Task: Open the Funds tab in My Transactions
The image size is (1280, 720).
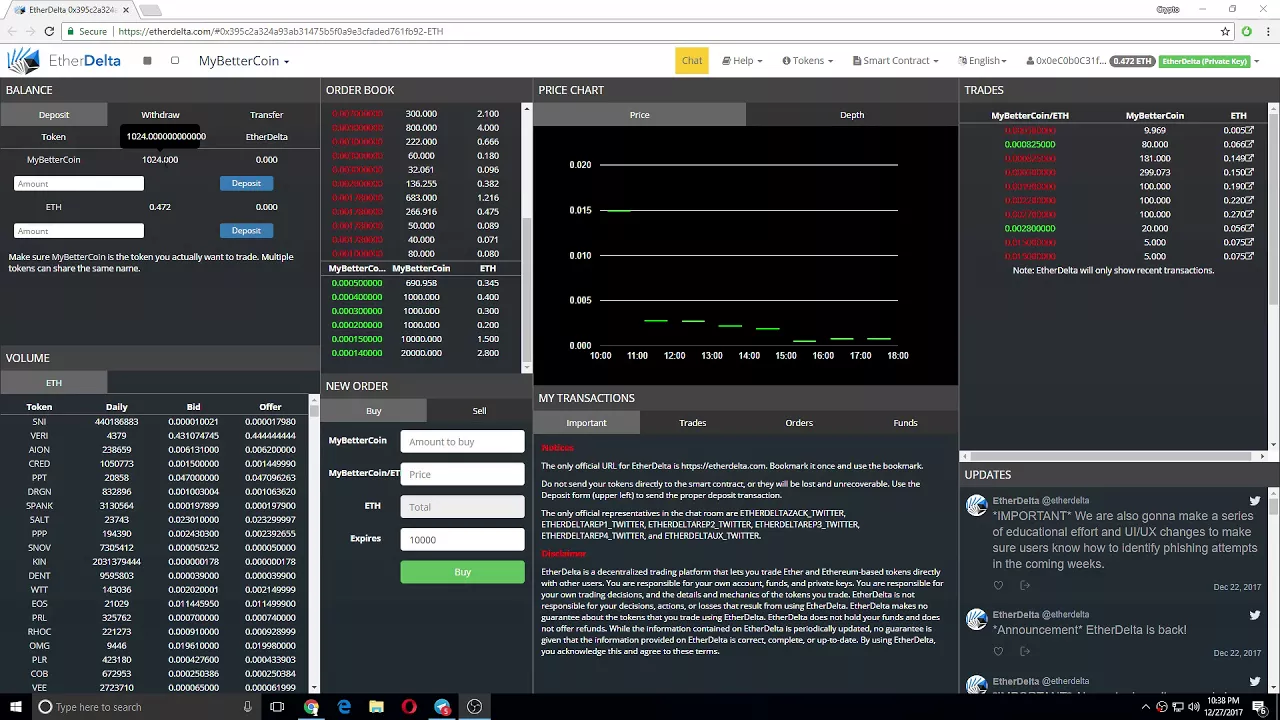Action: coord(905,423)
